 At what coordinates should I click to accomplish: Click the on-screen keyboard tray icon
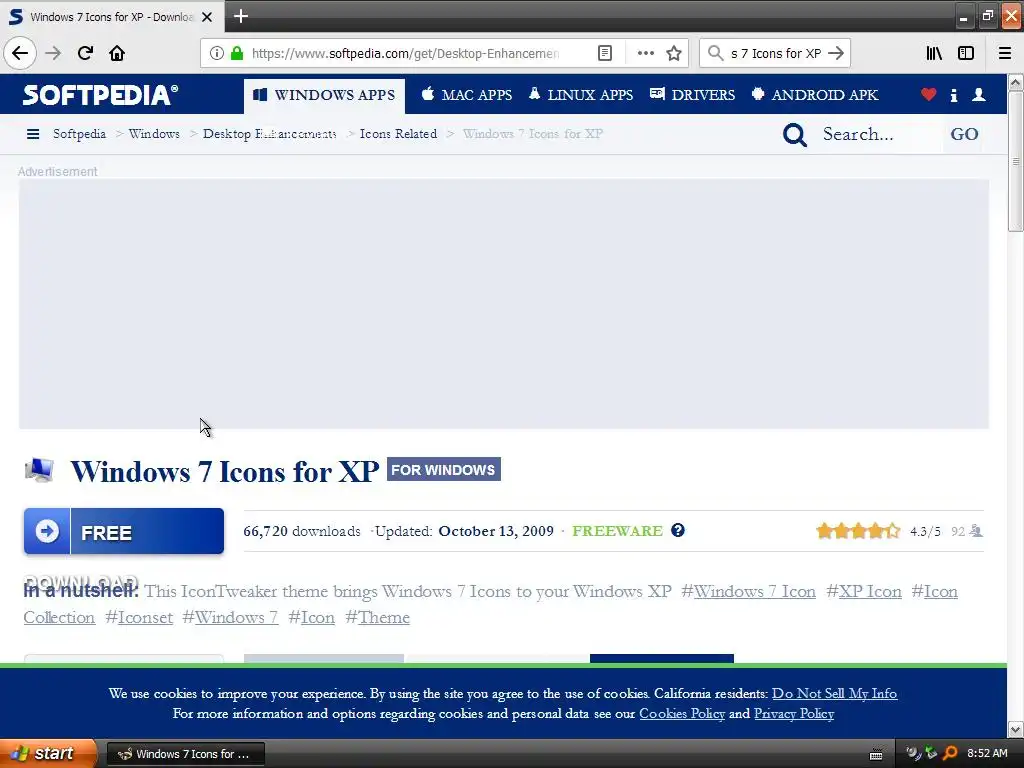point(876,755)
